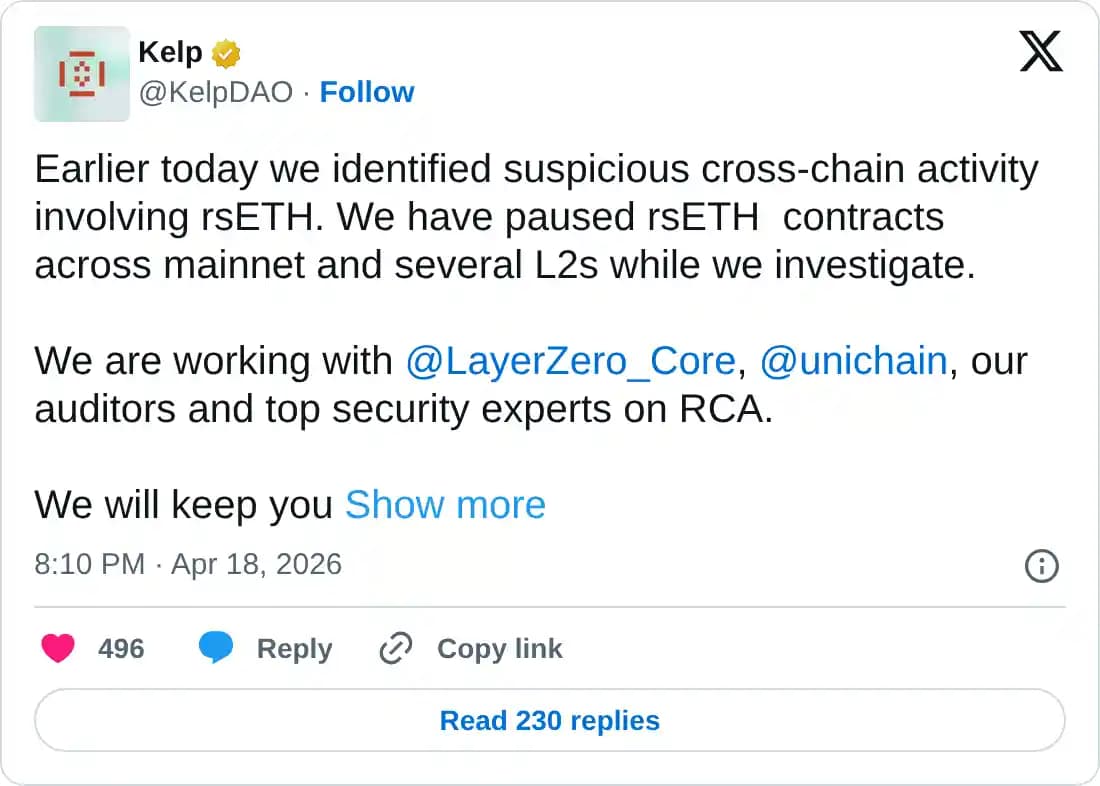Click the Kelp profile avatar
This screenshot has height=786, width=1100.
(81, 75)
